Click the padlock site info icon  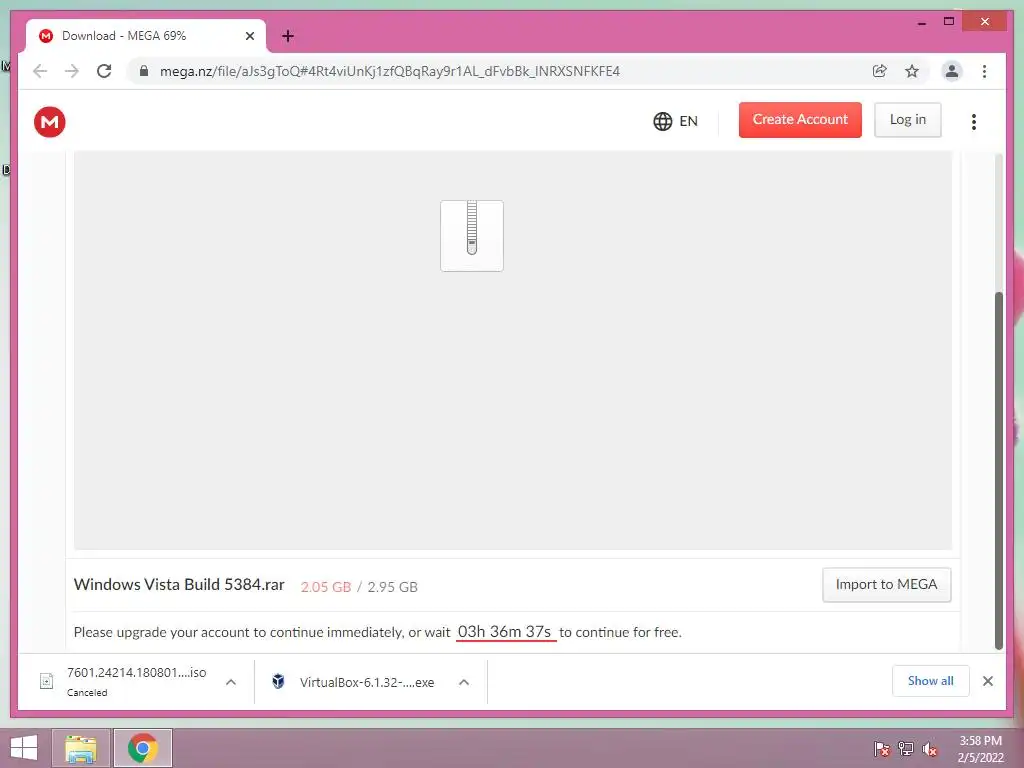point(144,71)
